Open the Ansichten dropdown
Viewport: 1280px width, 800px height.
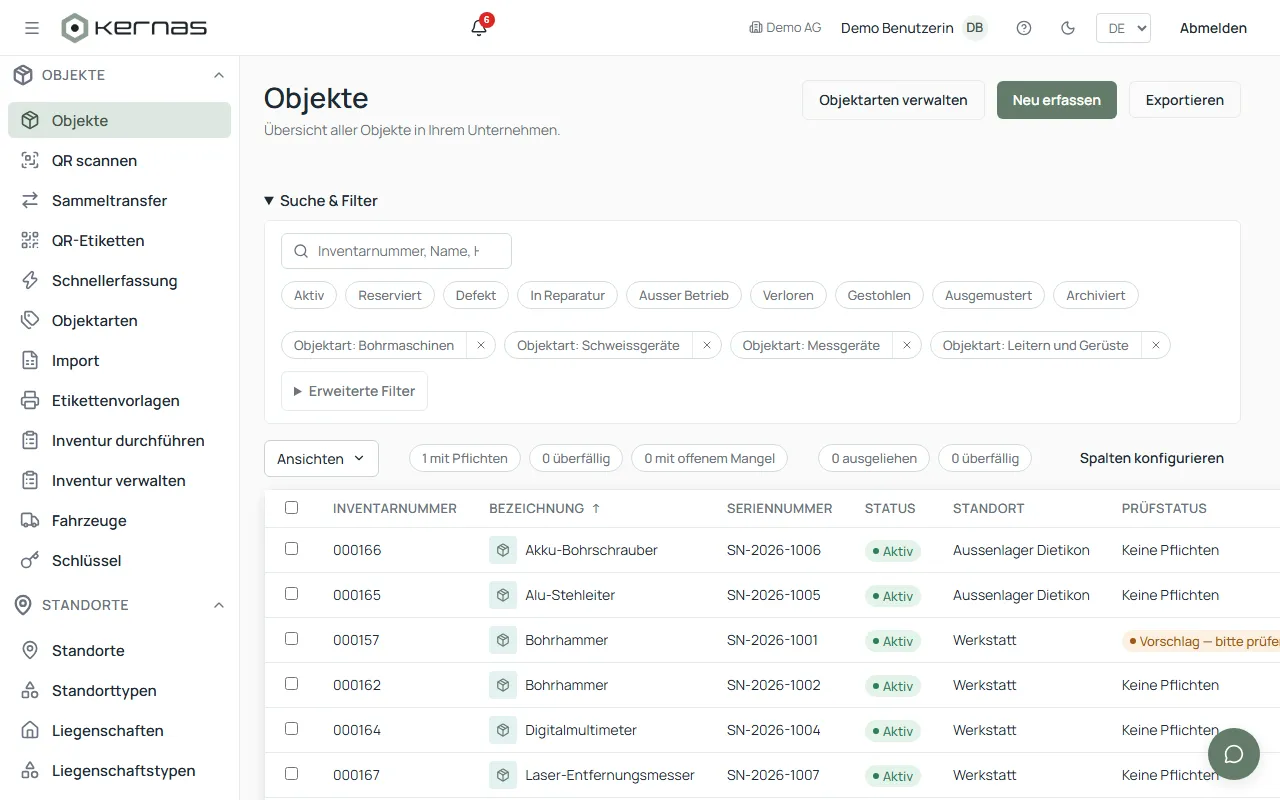click(x=321, y=459)
